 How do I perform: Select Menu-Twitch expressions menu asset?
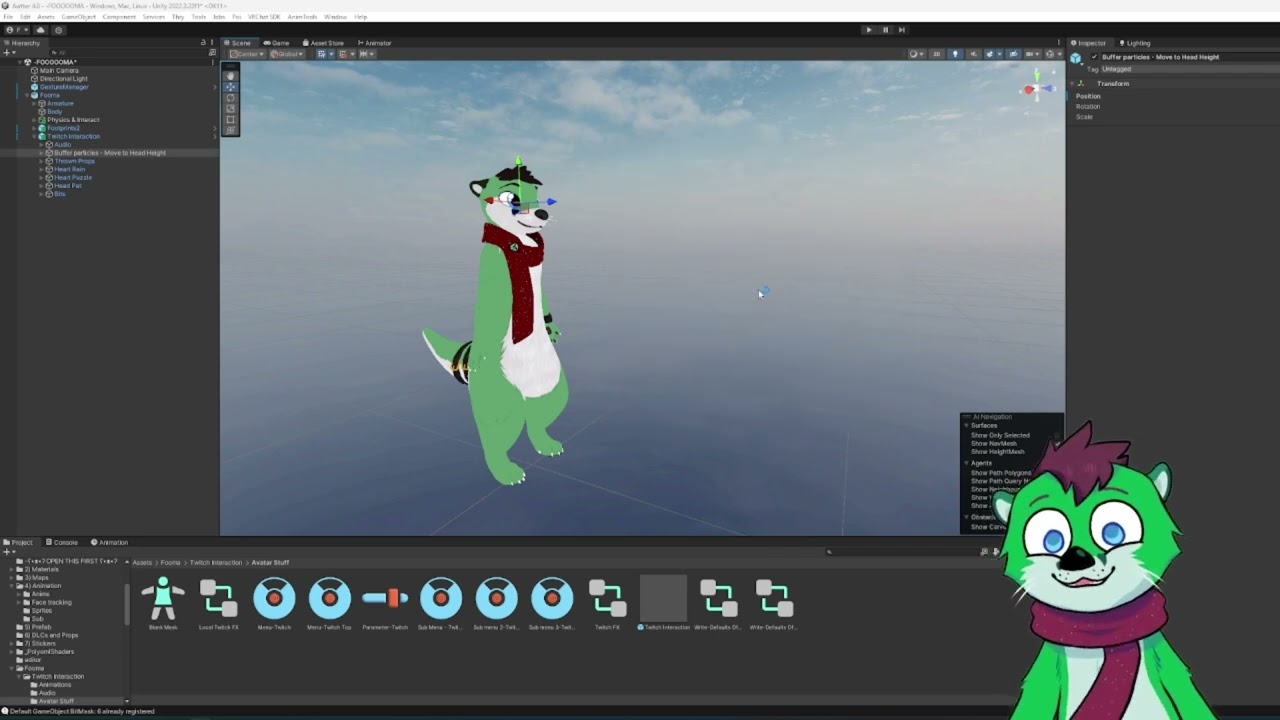(274, 604)
